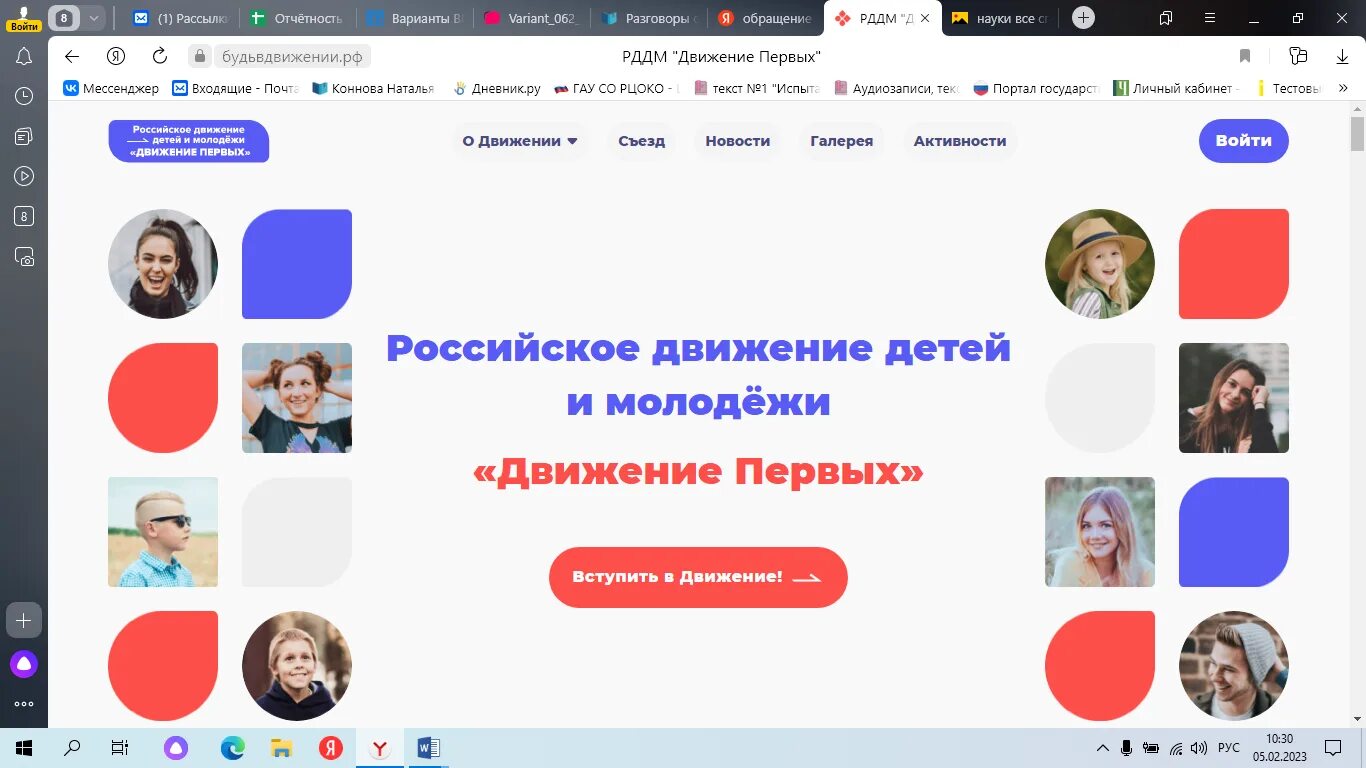Click Вступить в Движение! button

pos(698,577)
